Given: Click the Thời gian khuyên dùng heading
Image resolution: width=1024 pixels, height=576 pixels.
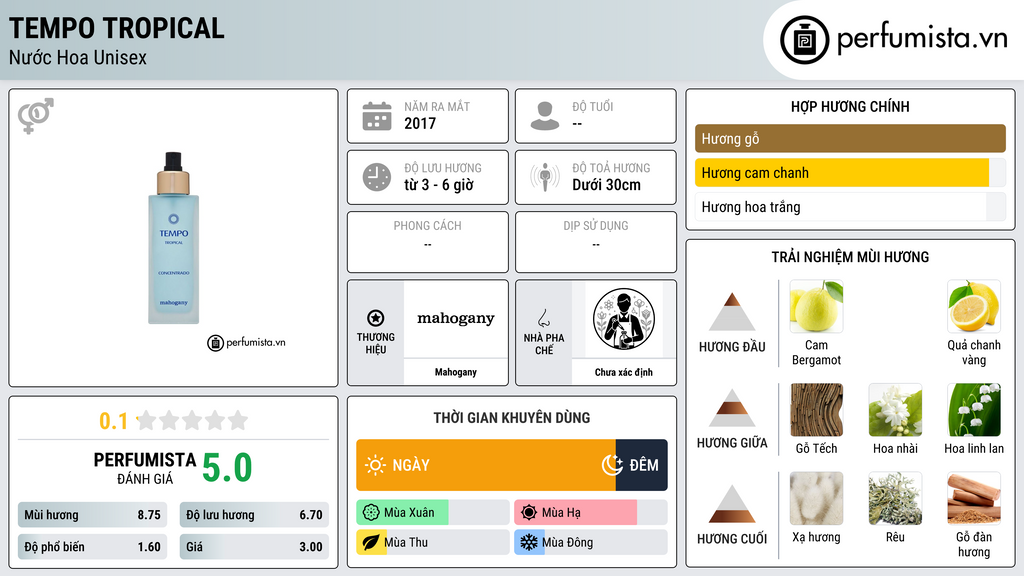Looking at the screenshot, I should 512,417.
